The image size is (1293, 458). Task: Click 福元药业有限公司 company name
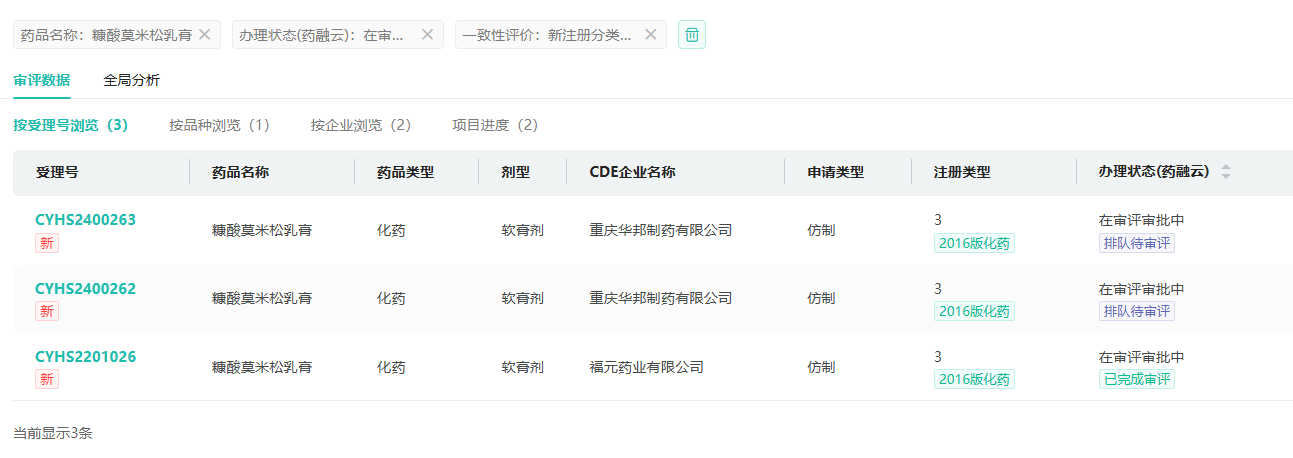point(646,367)
